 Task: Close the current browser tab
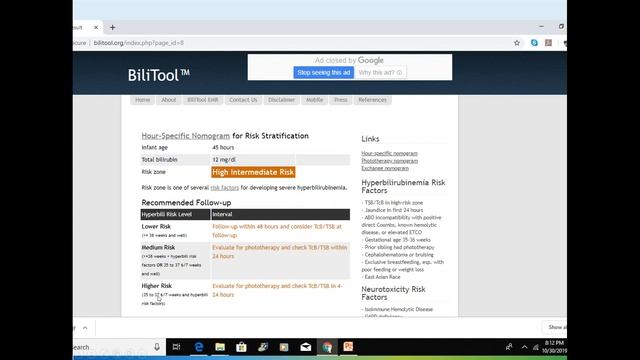[96, 28]
